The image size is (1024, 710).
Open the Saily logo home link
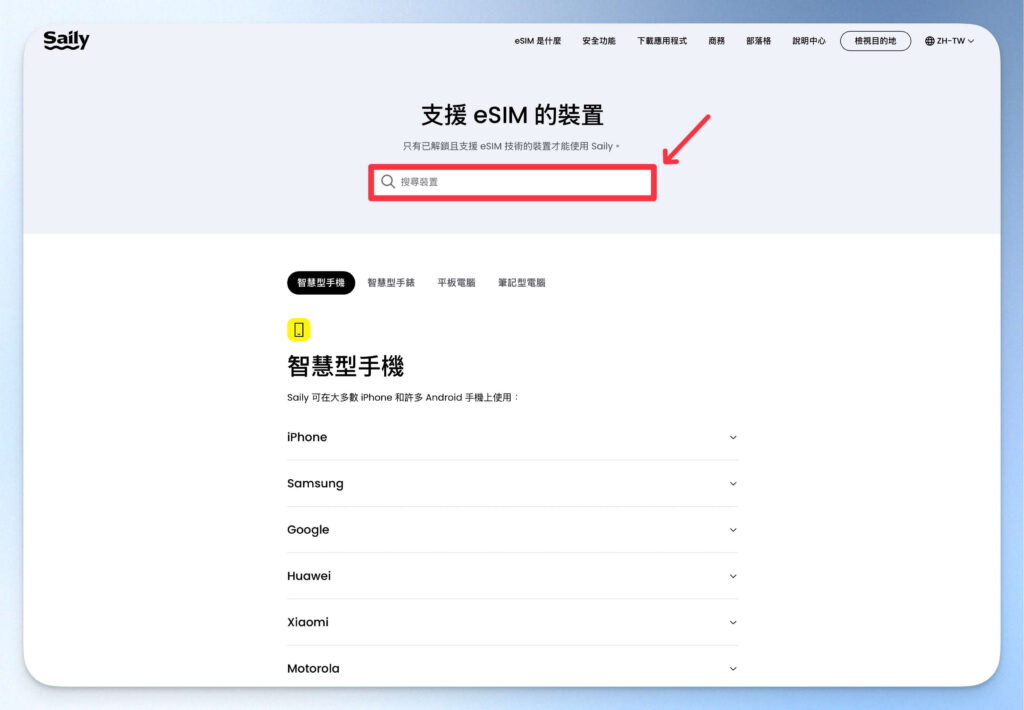[66, 40]
